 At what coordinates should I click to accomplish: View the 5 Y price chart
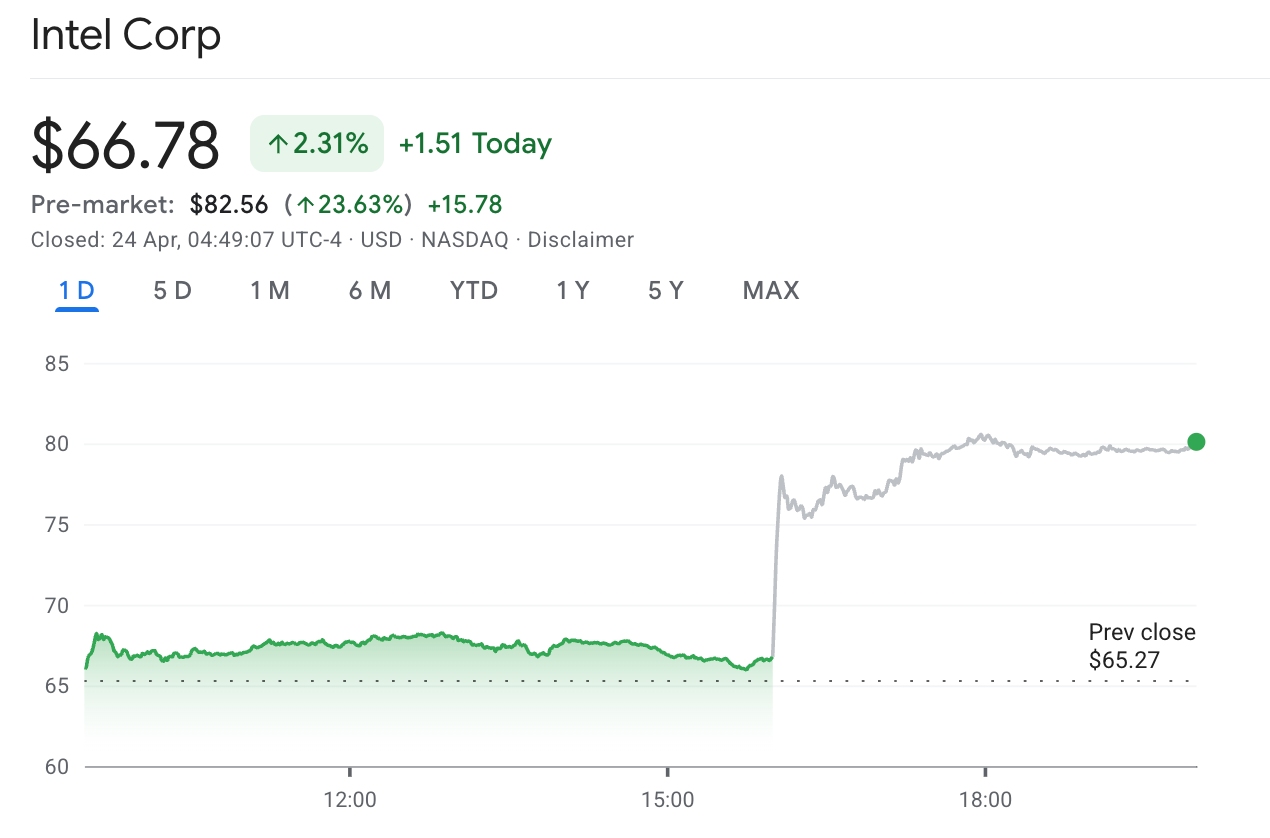click(666, 291)
